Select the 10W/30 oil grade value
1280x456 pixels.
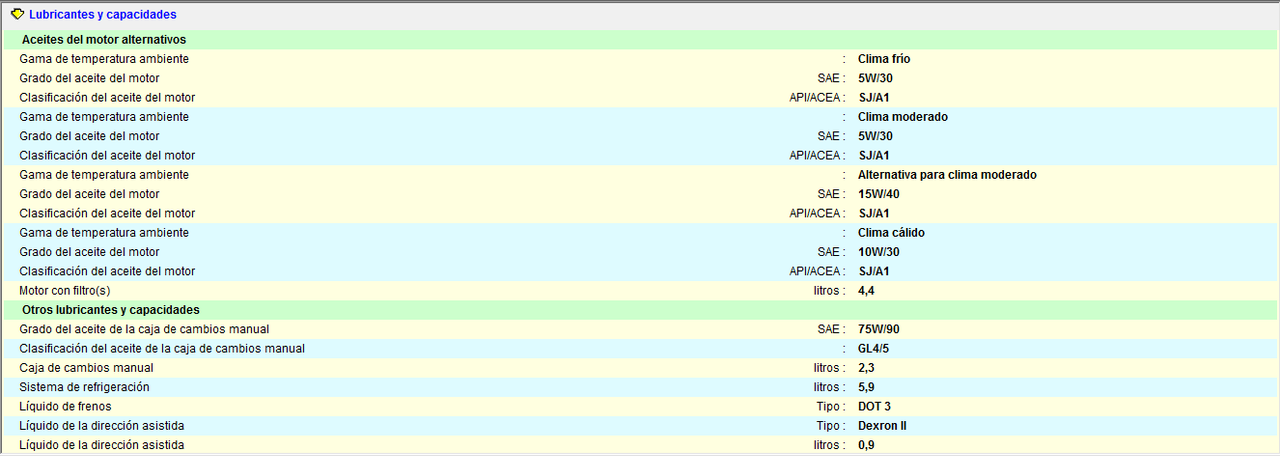coord(879,252)
